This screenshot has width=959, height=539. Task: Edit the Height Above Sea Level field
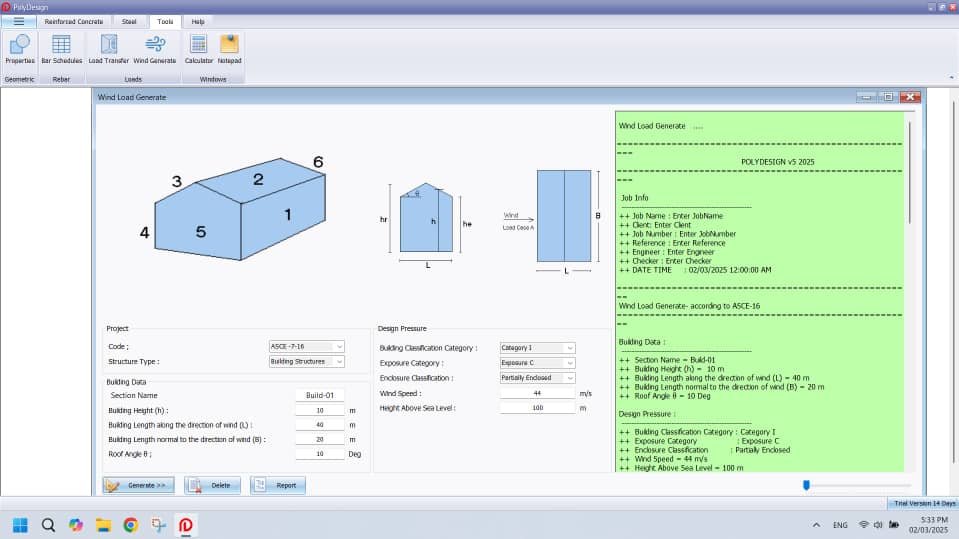click(x=537, y=407)
